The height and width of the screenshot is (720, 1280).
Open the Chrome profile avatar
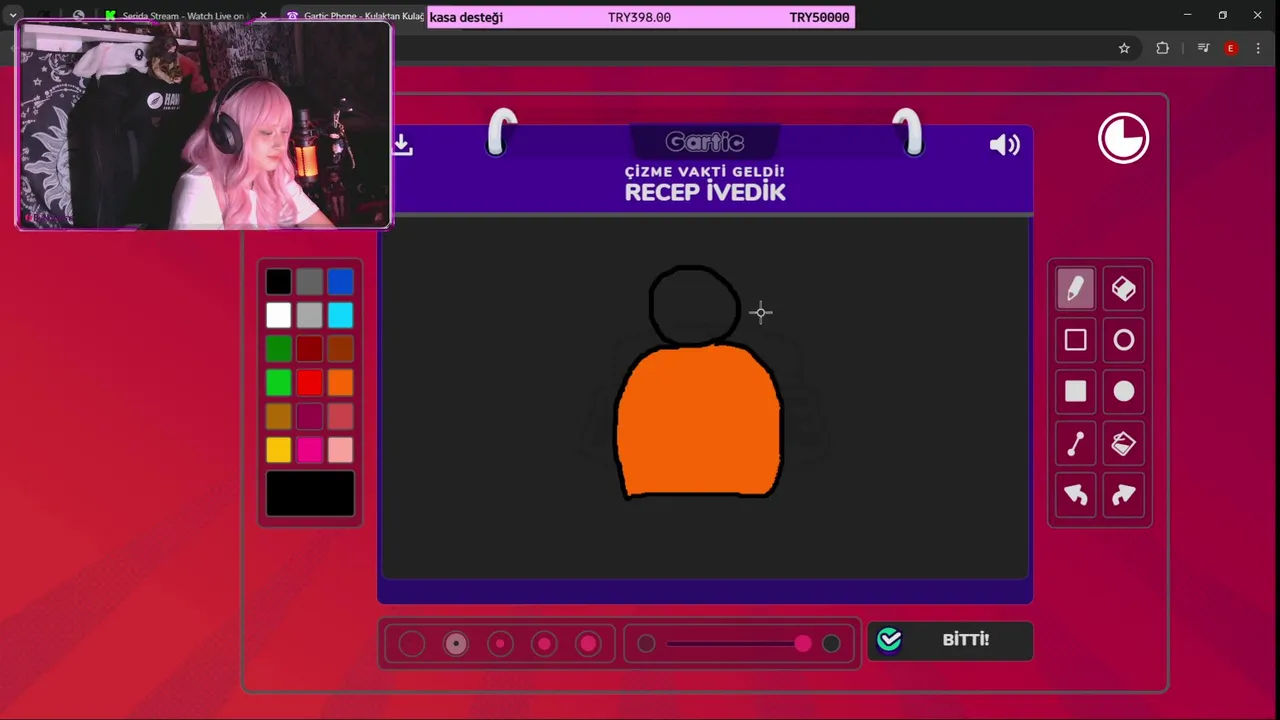click(1231, 48)
